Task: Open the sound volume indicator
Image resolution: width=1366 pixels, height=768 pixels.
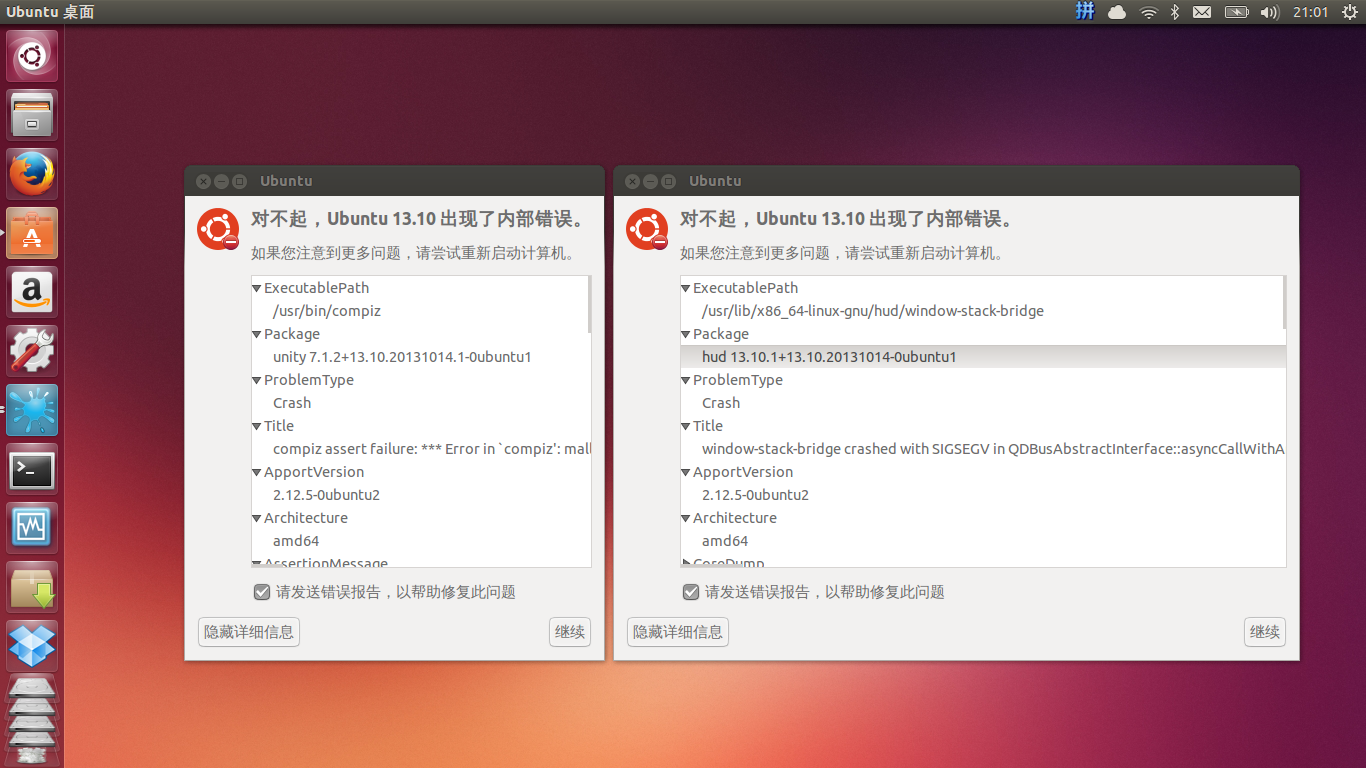Action: [1270, 12]
